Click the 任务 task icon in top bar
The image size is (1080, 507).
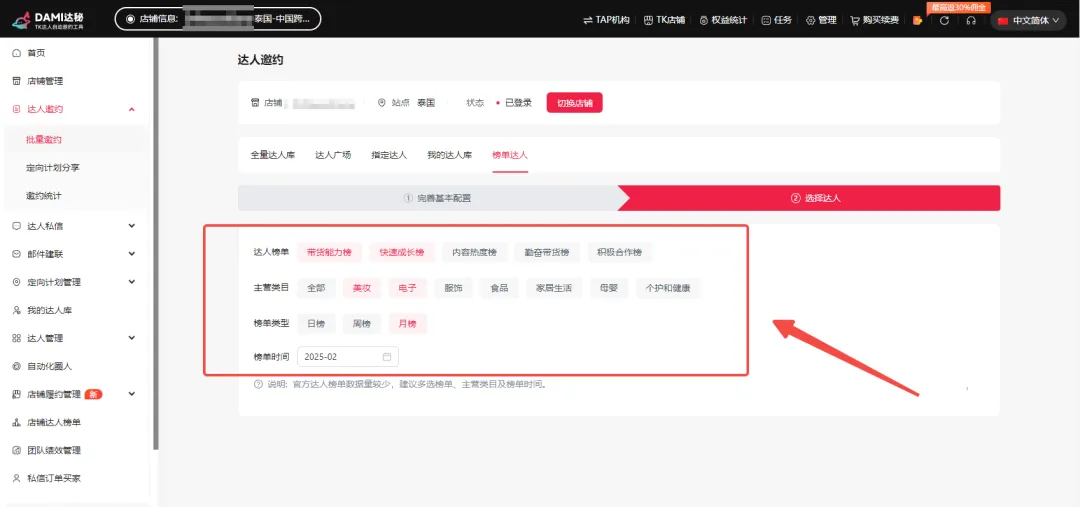click(766, 21)
